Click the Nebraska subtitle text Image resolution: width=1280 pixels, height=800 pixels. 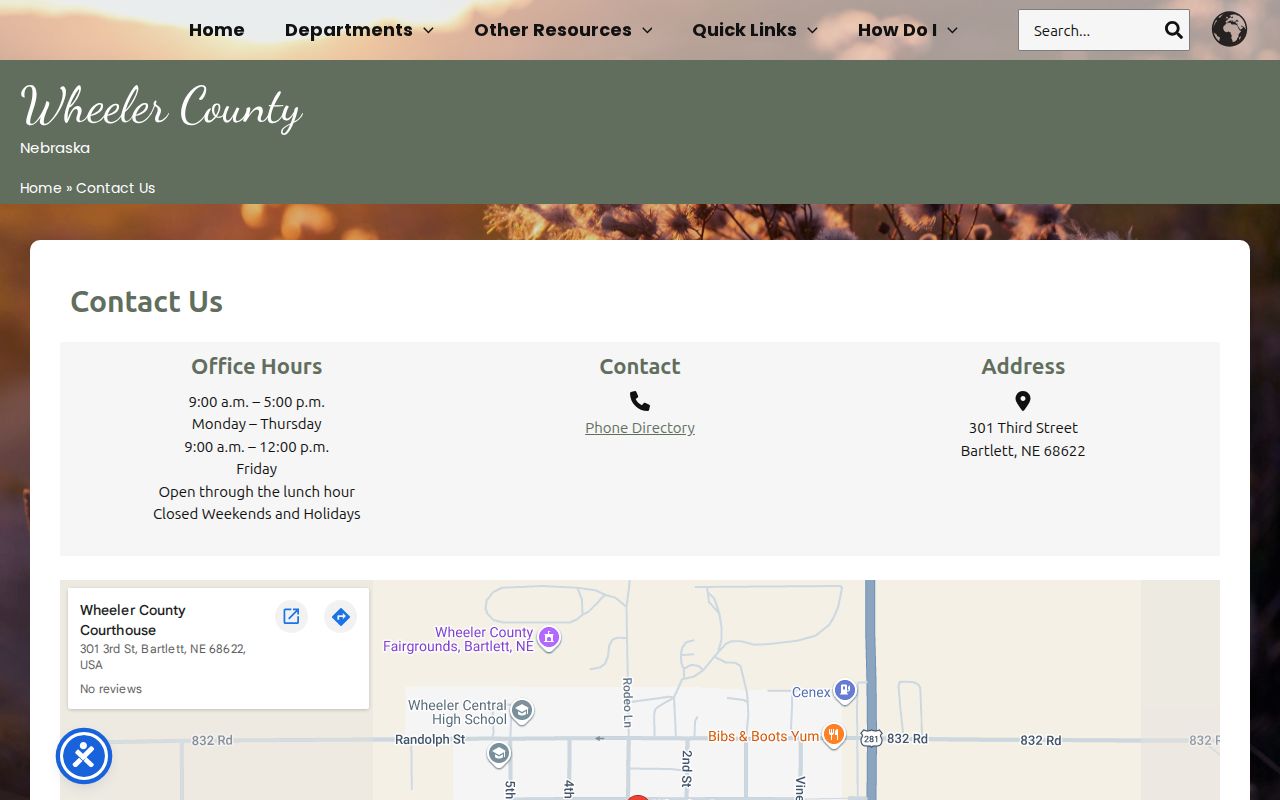pyautogui.click(x=55, y=148)
